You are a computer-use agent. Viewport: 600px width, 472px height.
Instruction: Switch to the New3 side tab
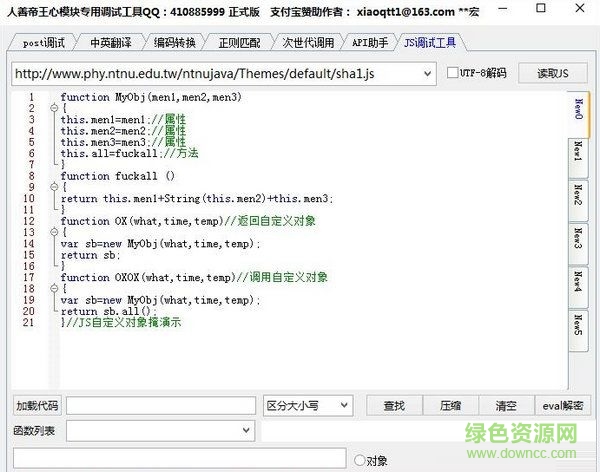pos(578,237)
